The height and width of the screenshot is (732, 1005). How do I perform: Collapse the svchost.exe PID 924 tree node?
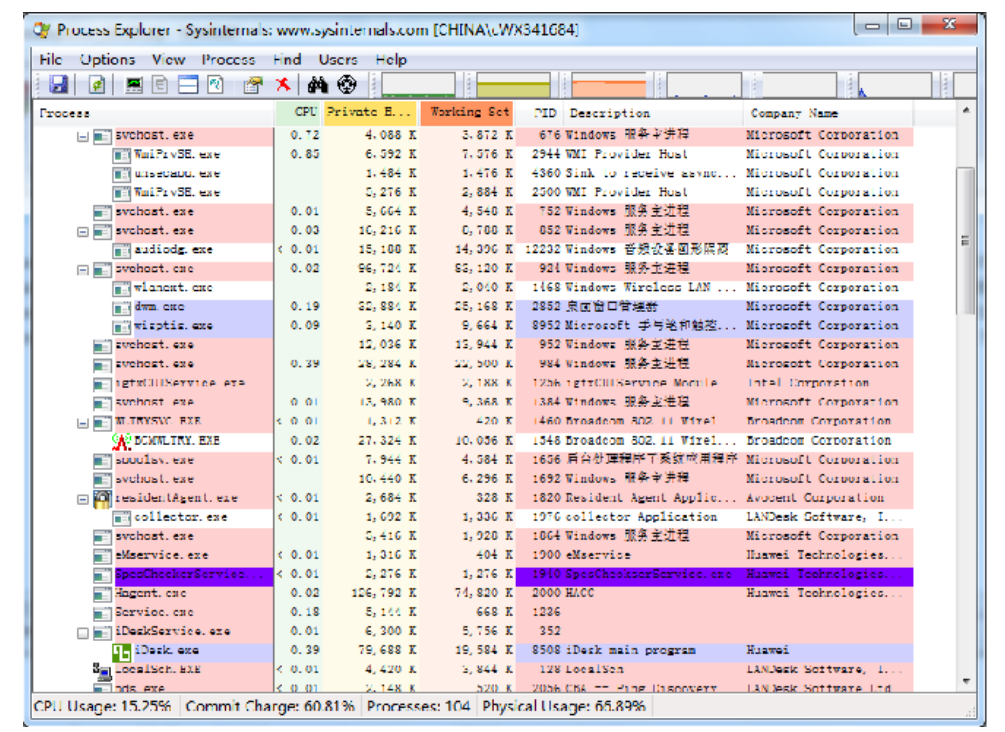click(x=83, y=270)
